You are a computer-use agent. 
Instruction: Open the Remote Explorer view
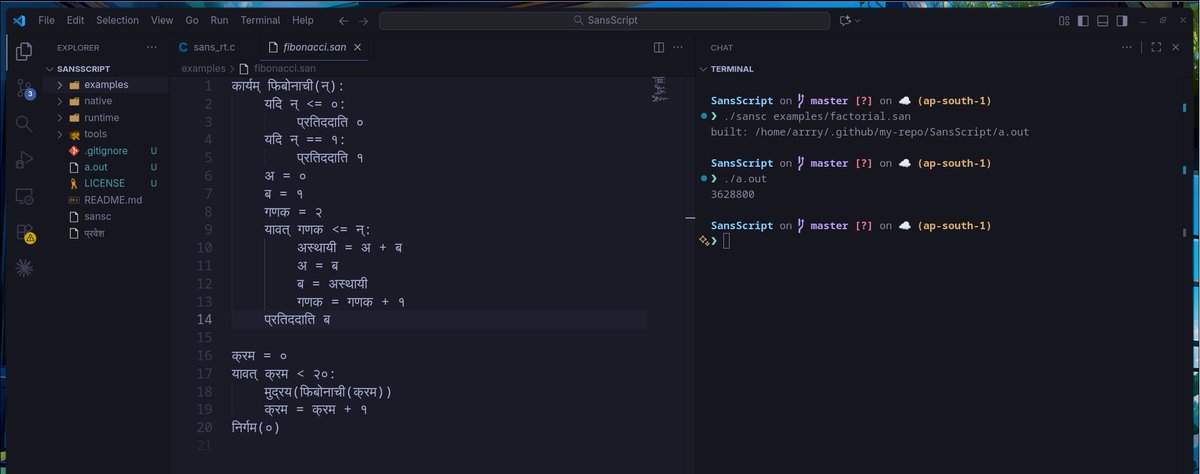tap(24, 196)
